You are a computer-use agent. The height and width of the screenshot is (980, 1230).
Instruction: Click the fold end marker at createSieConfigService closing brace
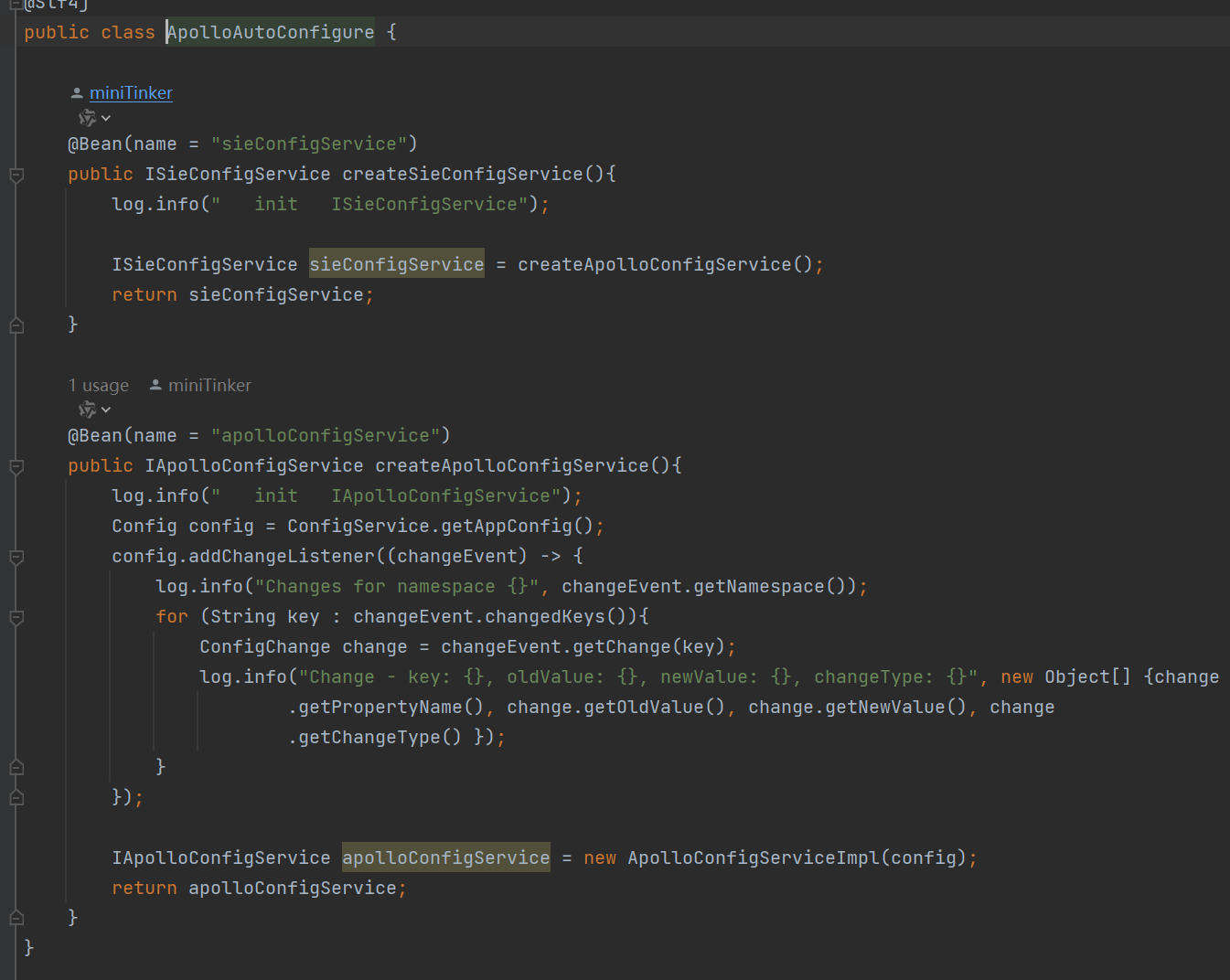(x=16, y=325)
